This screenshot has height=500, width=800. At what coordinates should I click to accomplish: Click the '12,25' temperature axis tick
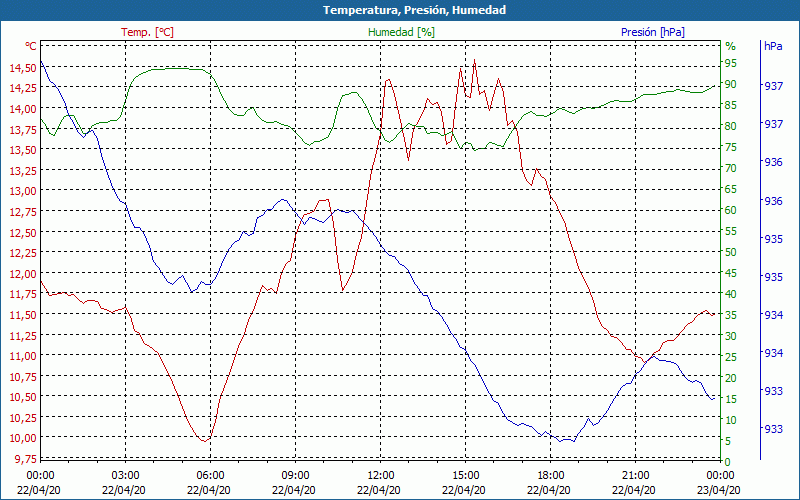tap(22, 253)
